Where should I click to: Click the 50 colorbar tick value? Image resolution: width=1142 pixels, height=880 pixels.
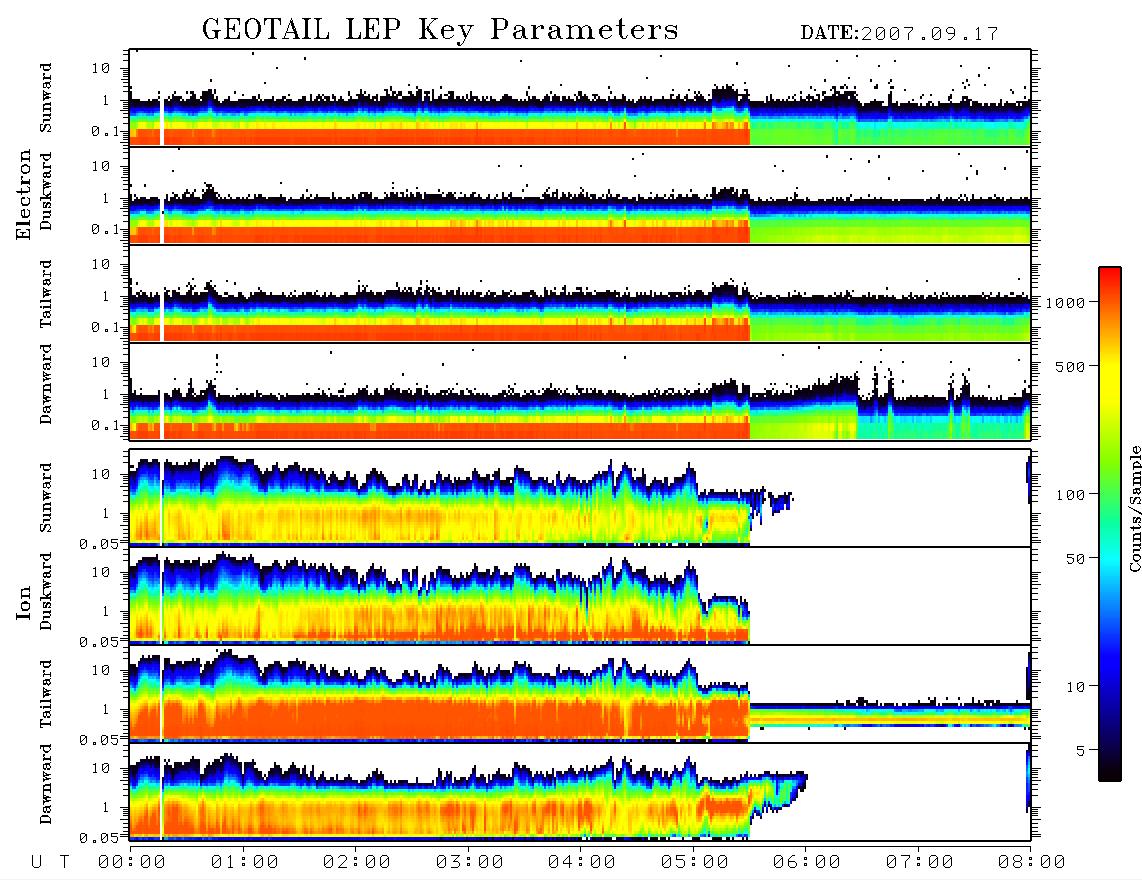[1075, 559]
